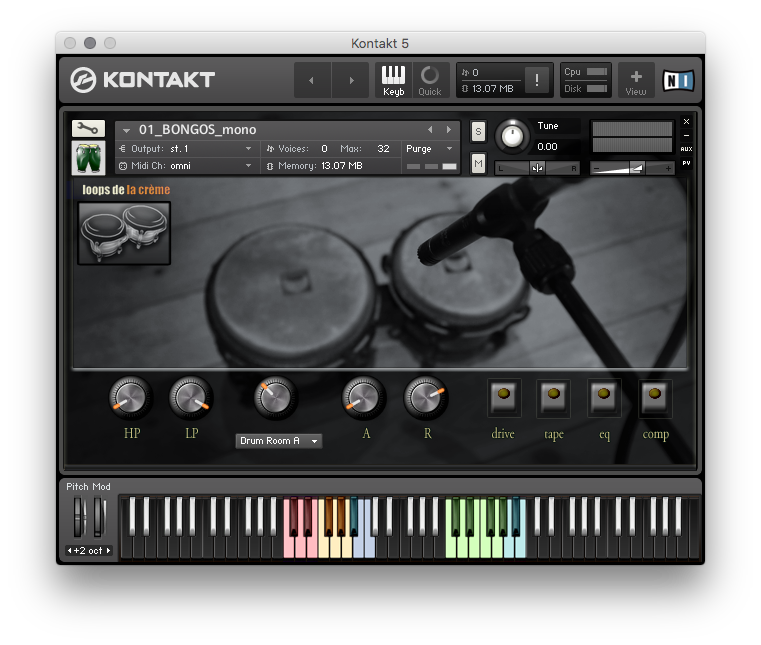Click the Mod wheel
The height and width of the screenshot is (645, 761).
click(x=99, y=517)
